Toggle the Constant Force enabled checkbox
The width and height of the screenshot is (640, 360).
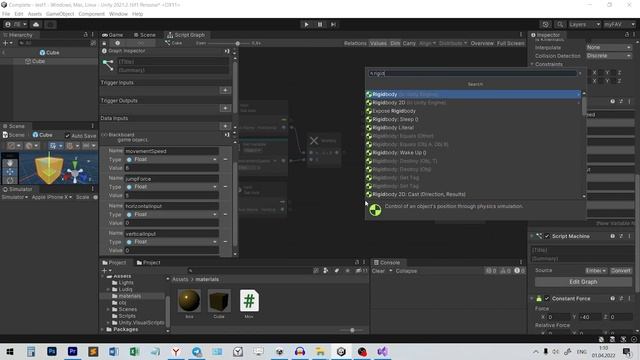click(x=547, y=299)
